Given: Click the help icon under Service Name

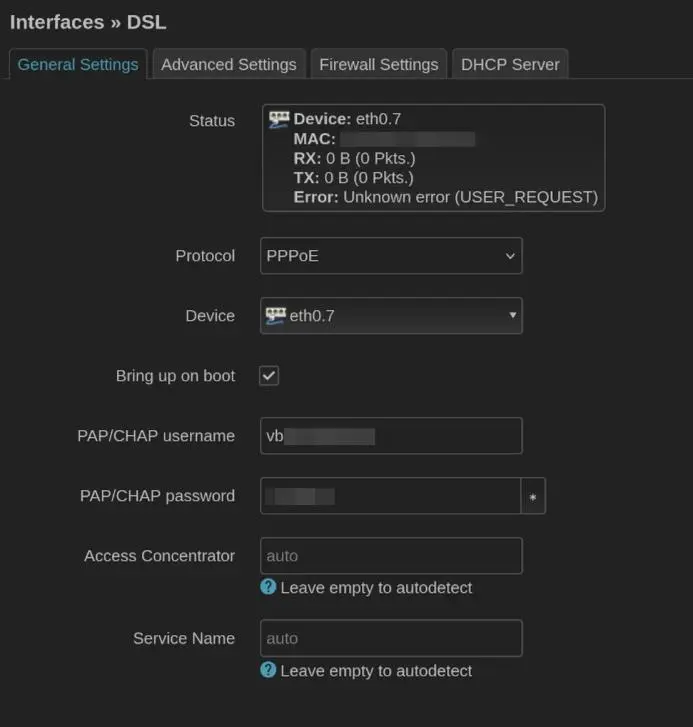Looking at the screenshot, I should coord(268,670).
